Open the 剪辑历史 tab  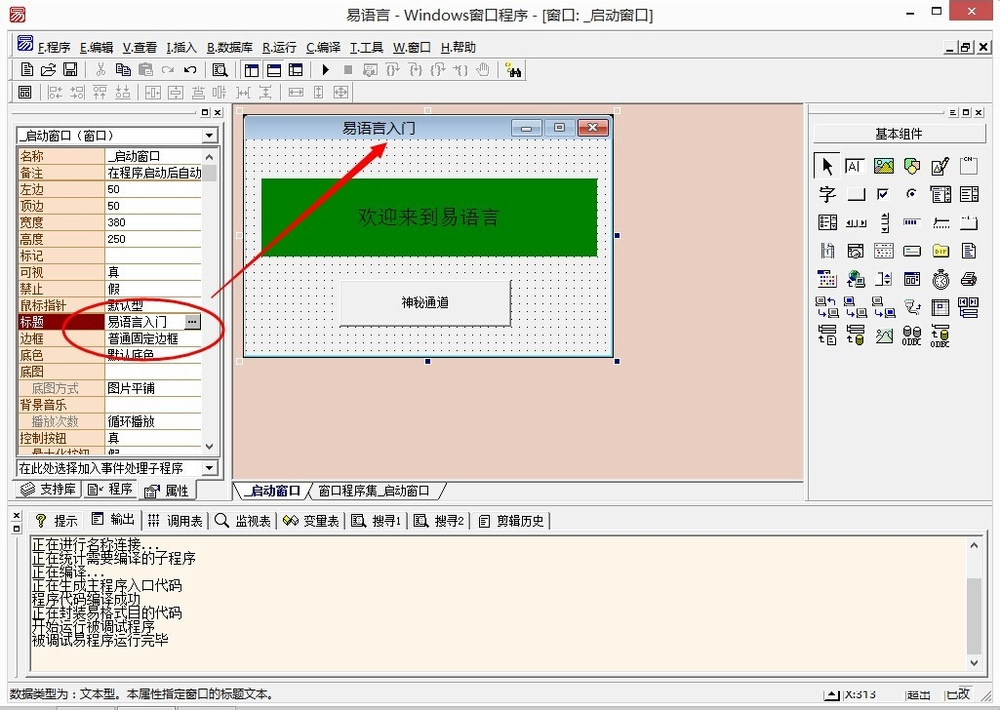pyautogui.click(x=511, y=521)
